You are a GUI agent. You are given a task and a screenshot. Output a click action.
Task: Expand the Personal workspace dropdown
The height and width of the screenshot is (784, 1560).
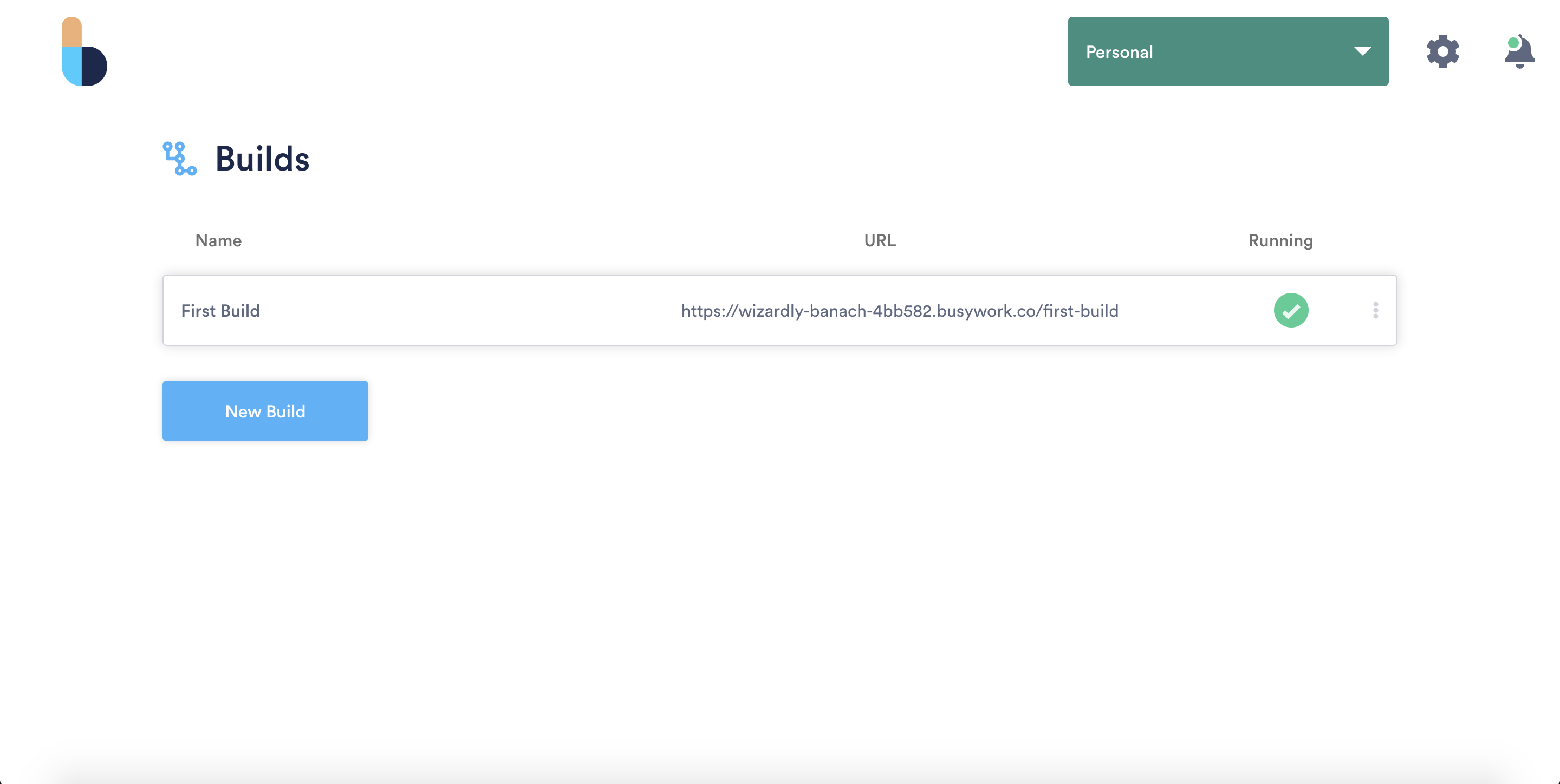click(x=1227, y=51)
